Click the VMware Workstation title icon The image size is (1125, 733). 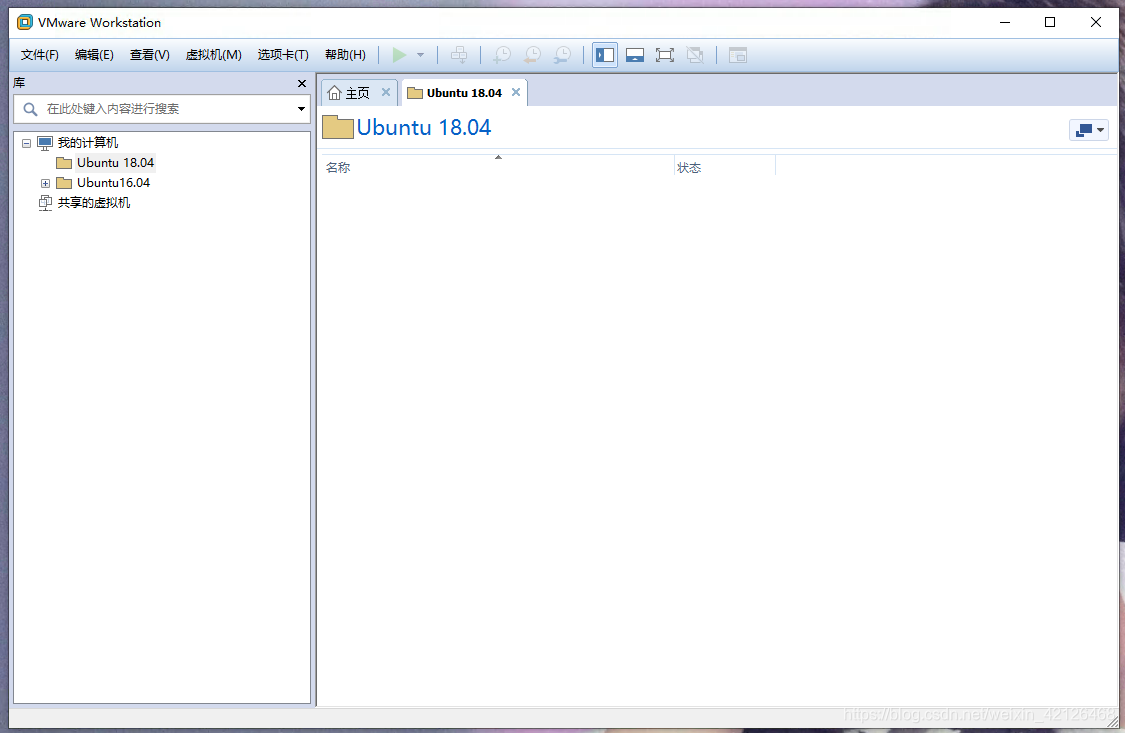25,22
